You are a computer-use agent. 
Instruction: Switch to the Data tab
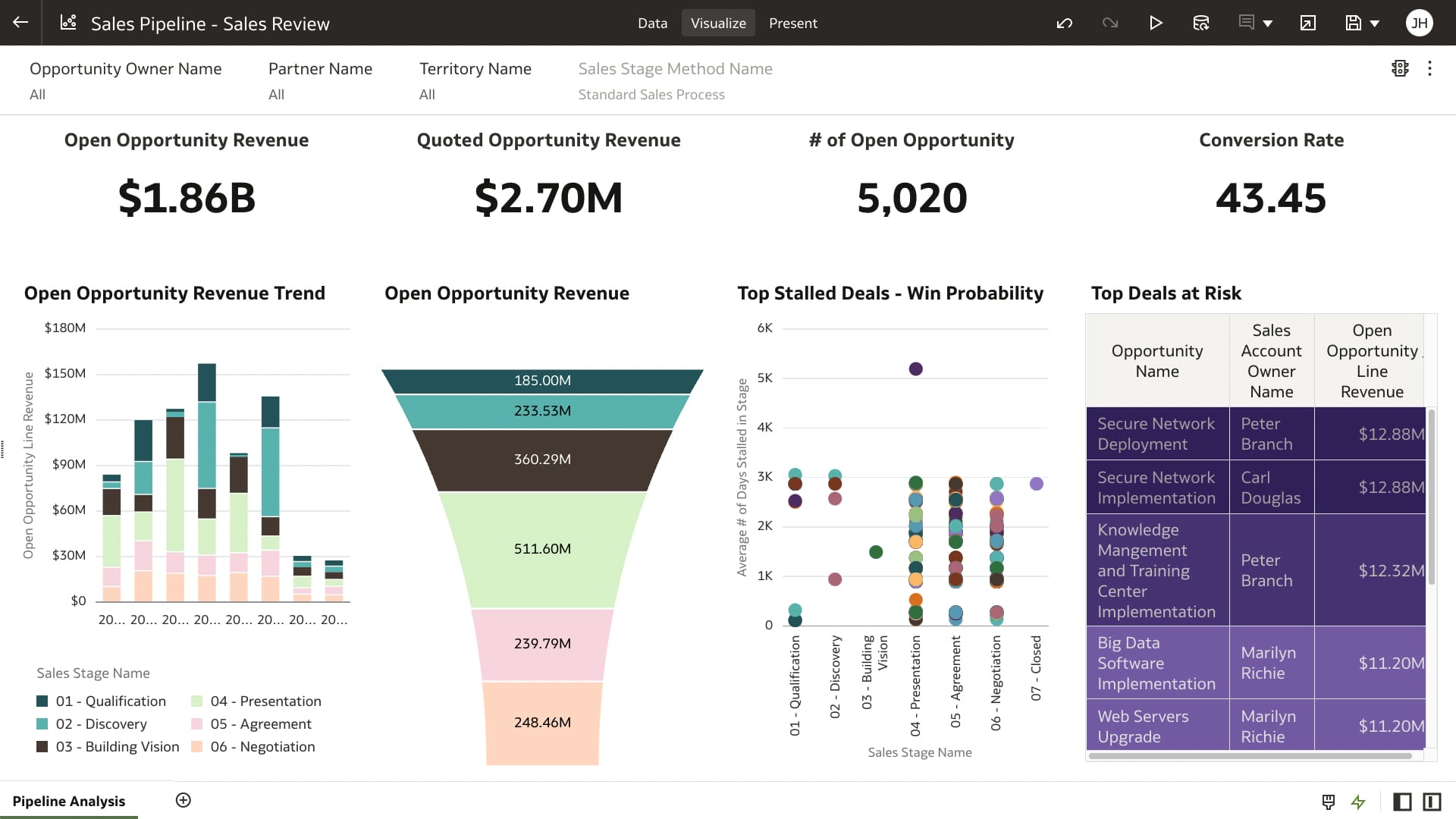pos(652,23)
